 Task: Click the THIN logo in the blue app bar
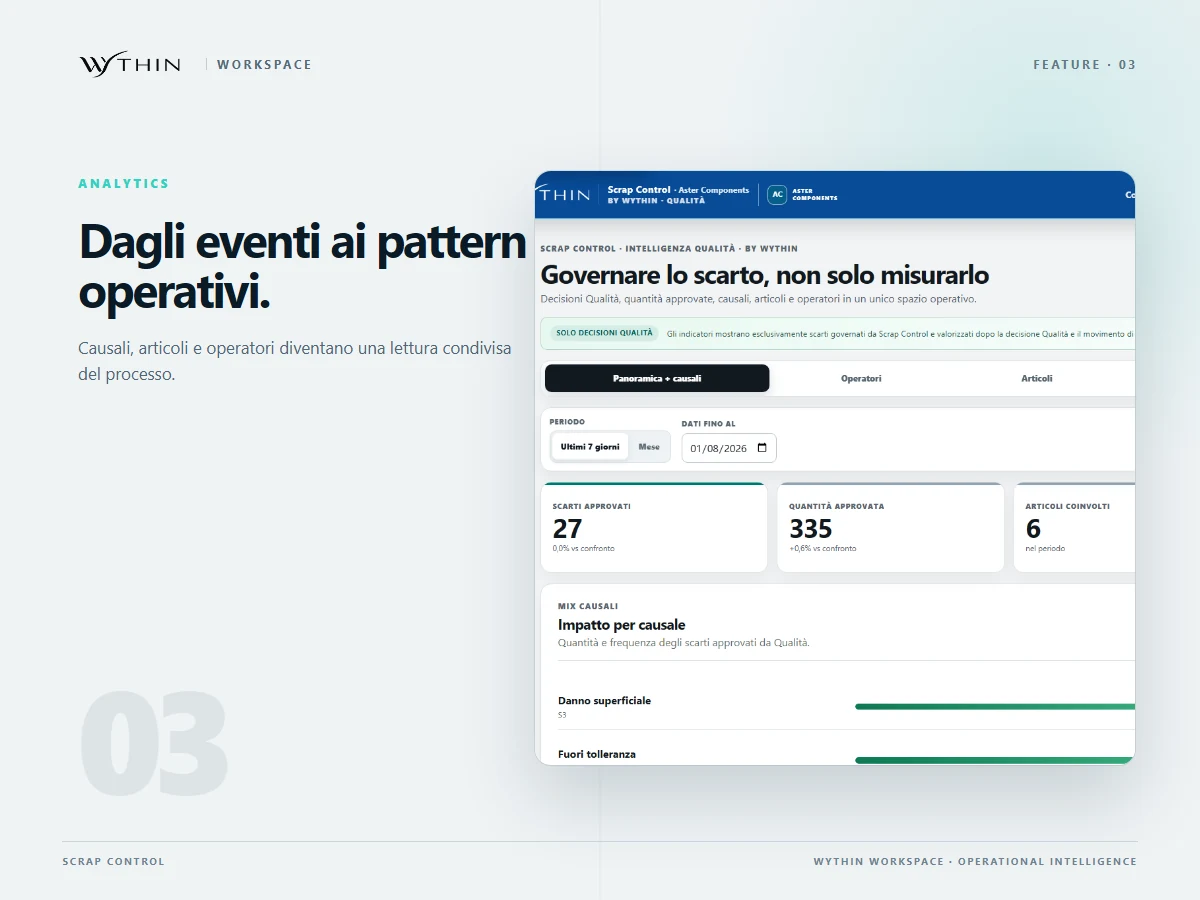(x=565, y=194)
